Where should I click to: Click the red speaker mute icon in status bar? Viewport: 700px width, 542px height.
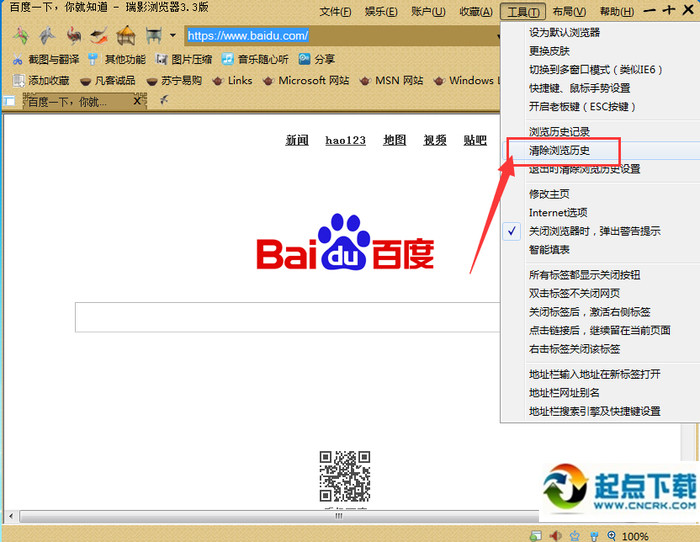(x=555, y=535)
